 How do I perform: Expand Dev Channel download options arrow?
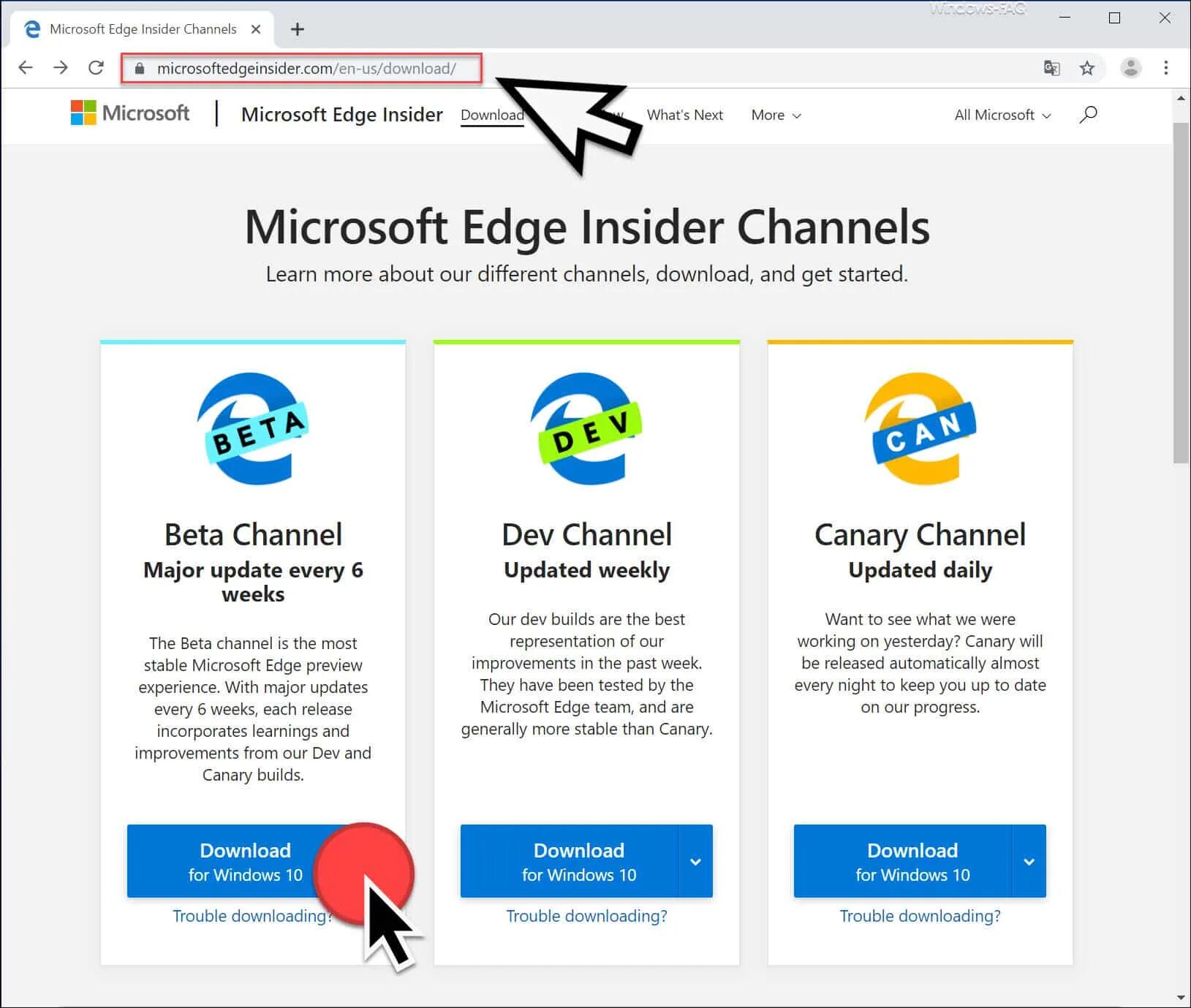point(696,861)
